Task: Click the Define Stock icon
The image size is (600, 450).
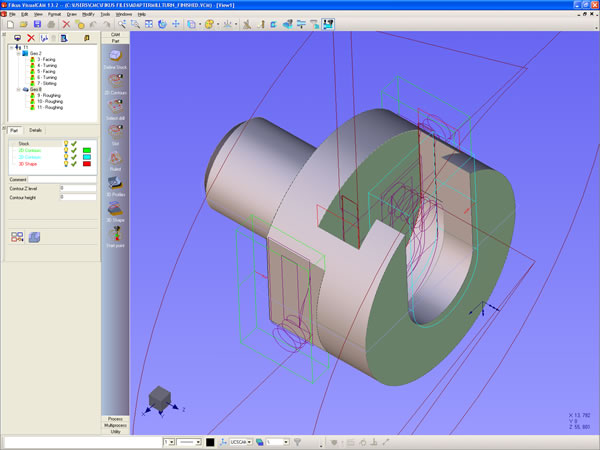Action: 115,57
